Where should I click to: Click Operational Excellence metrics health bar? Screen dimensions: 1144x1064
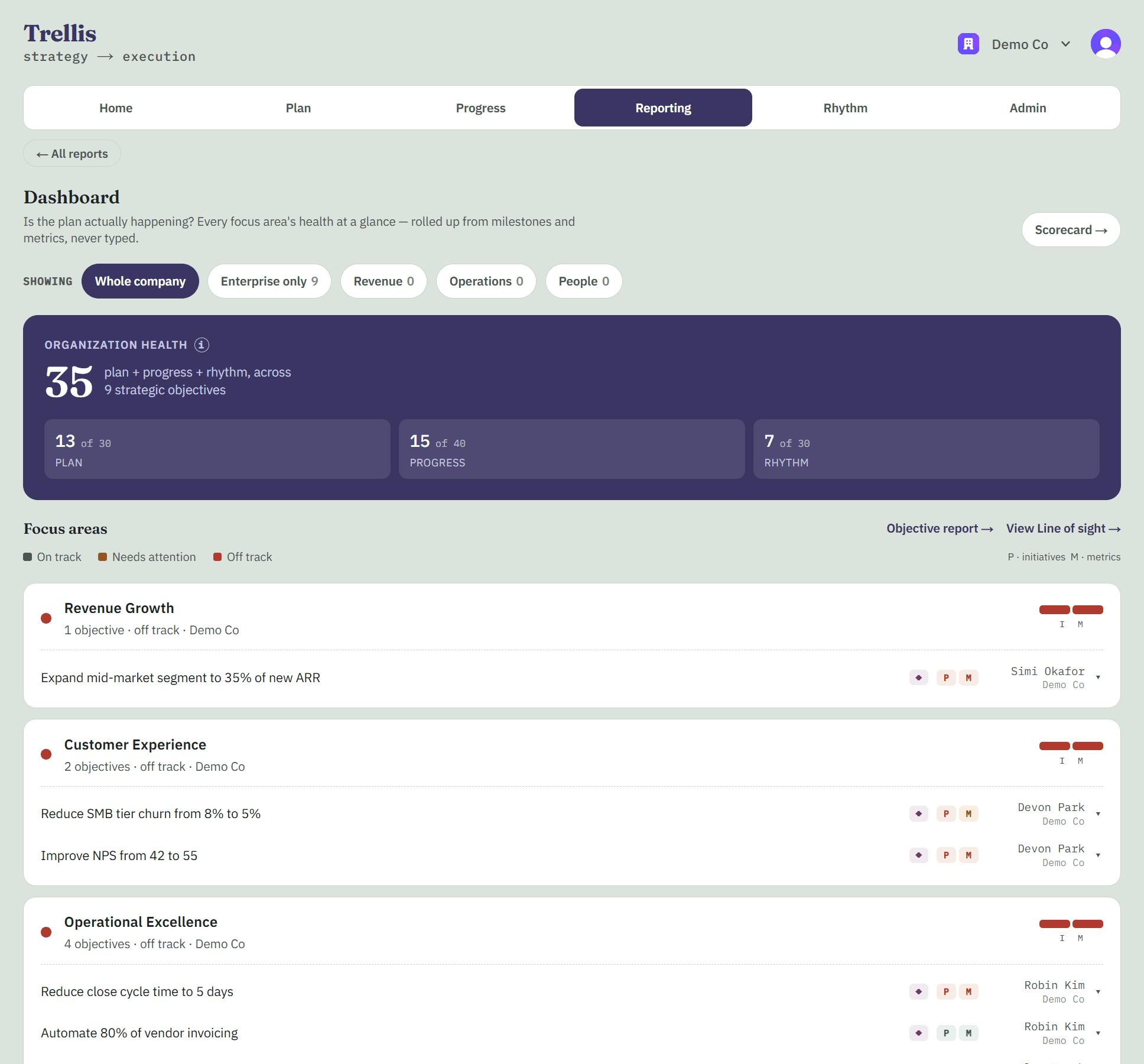coord(1088,924)
